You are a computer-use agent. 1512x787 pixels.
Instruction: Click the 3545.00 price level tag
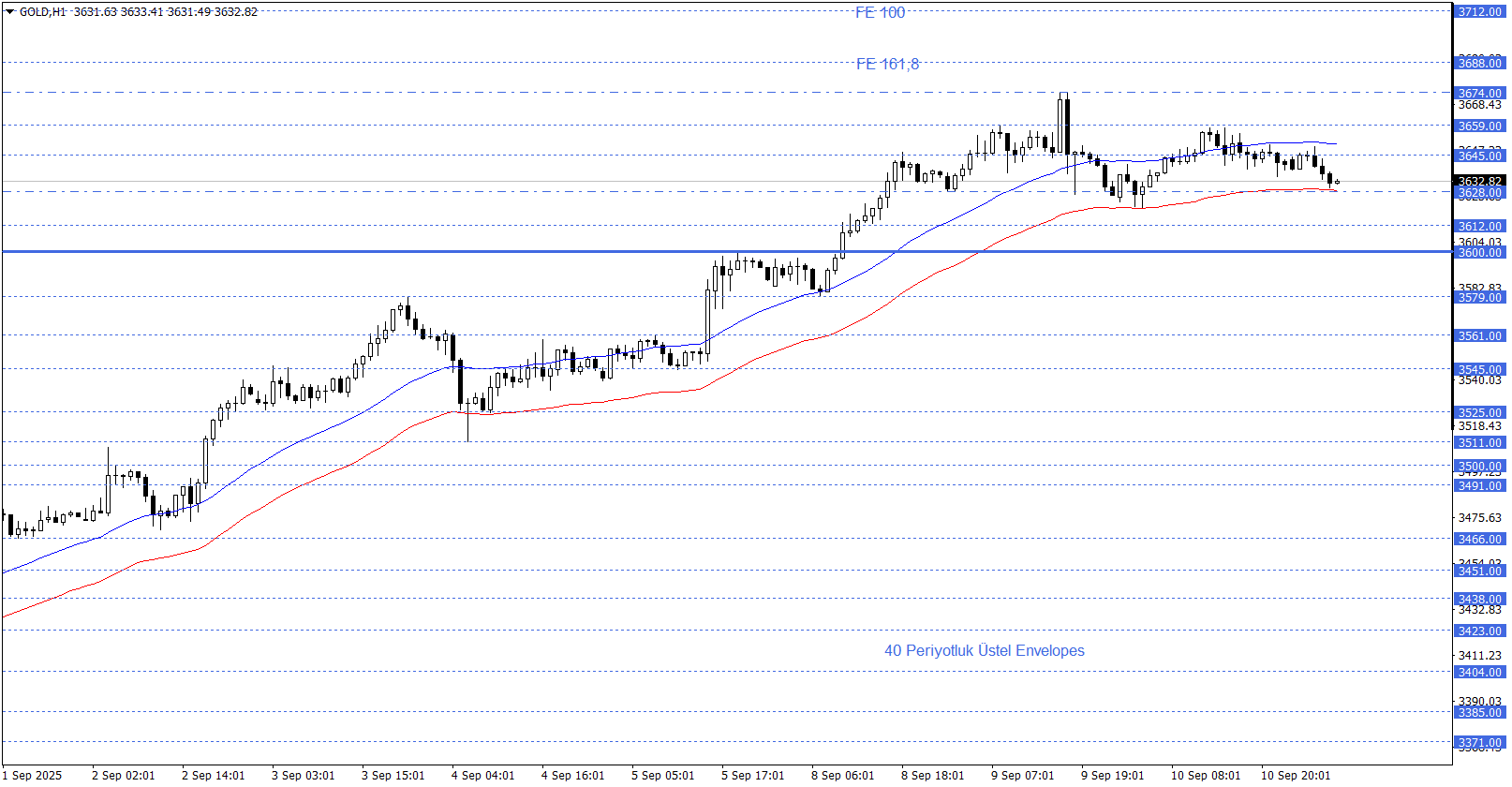(1479, 370)
